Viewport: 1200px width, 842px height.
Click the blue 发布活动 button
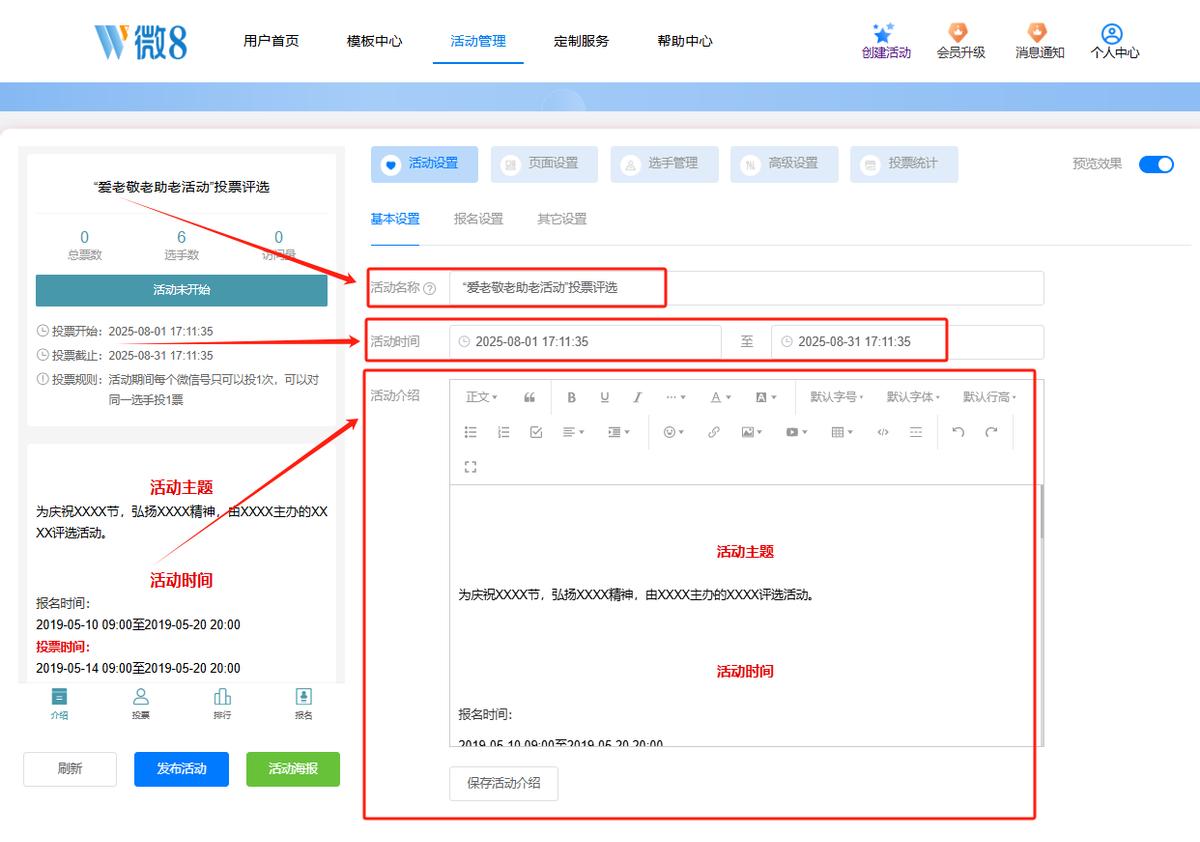[x=182, y=769]
